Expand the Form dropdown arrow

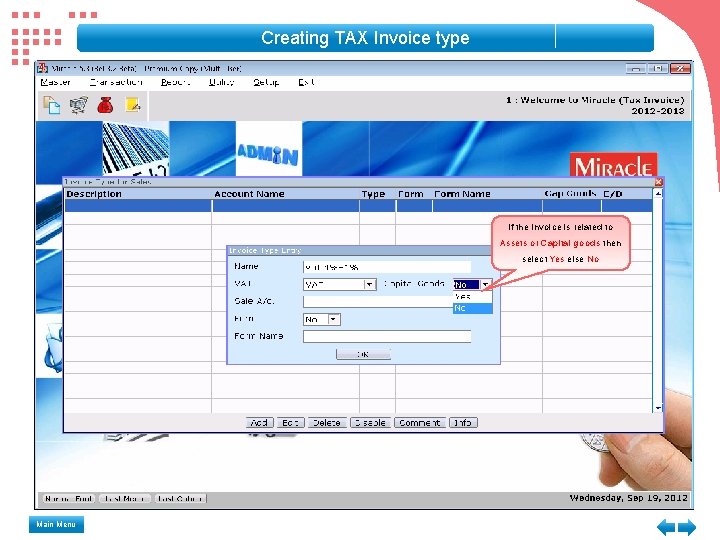click(334, 319)
